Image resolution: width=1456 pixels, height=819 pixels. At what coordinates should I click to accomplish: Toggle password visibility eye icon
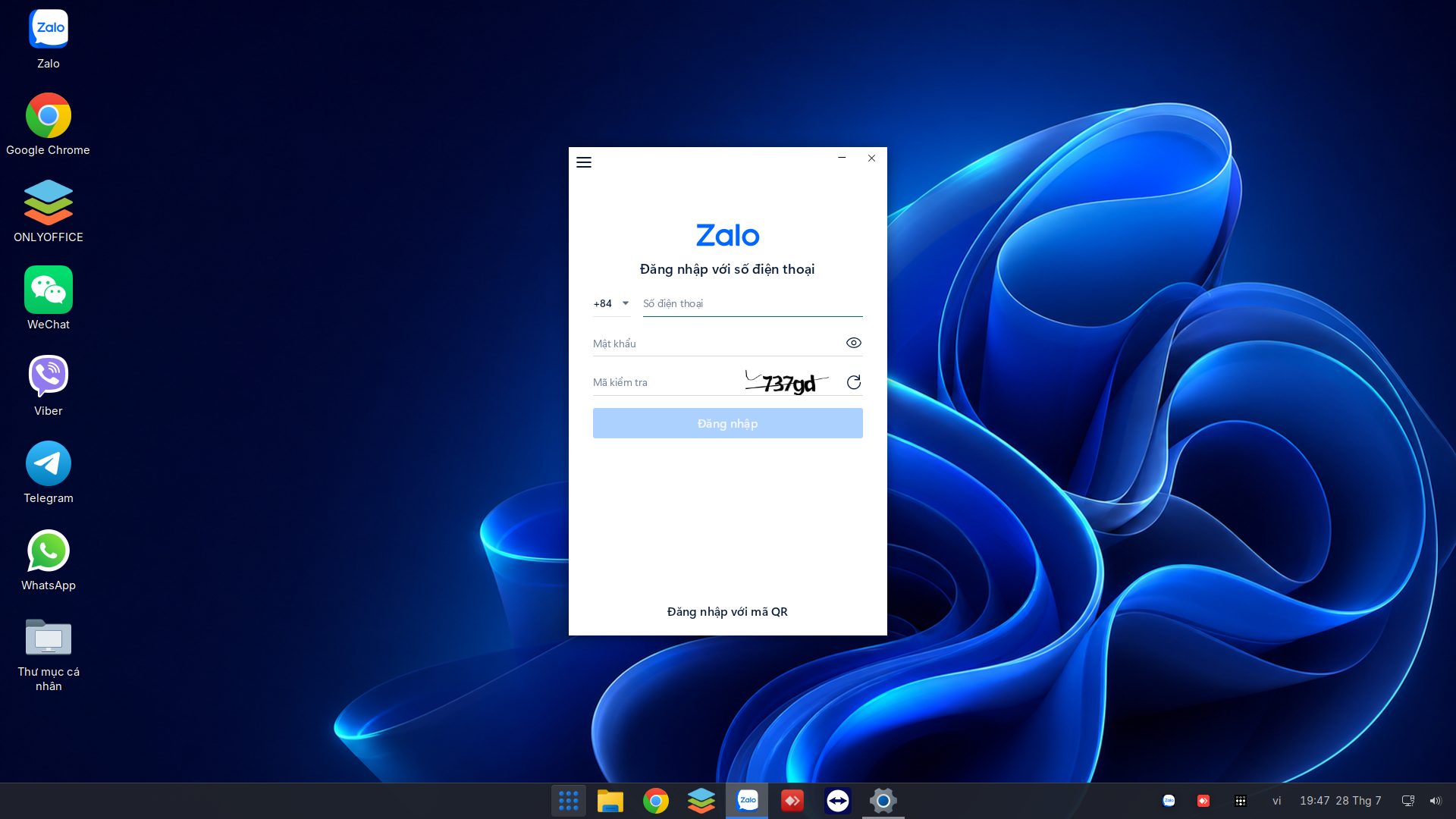pyautogui.click(x=854, y=343)
